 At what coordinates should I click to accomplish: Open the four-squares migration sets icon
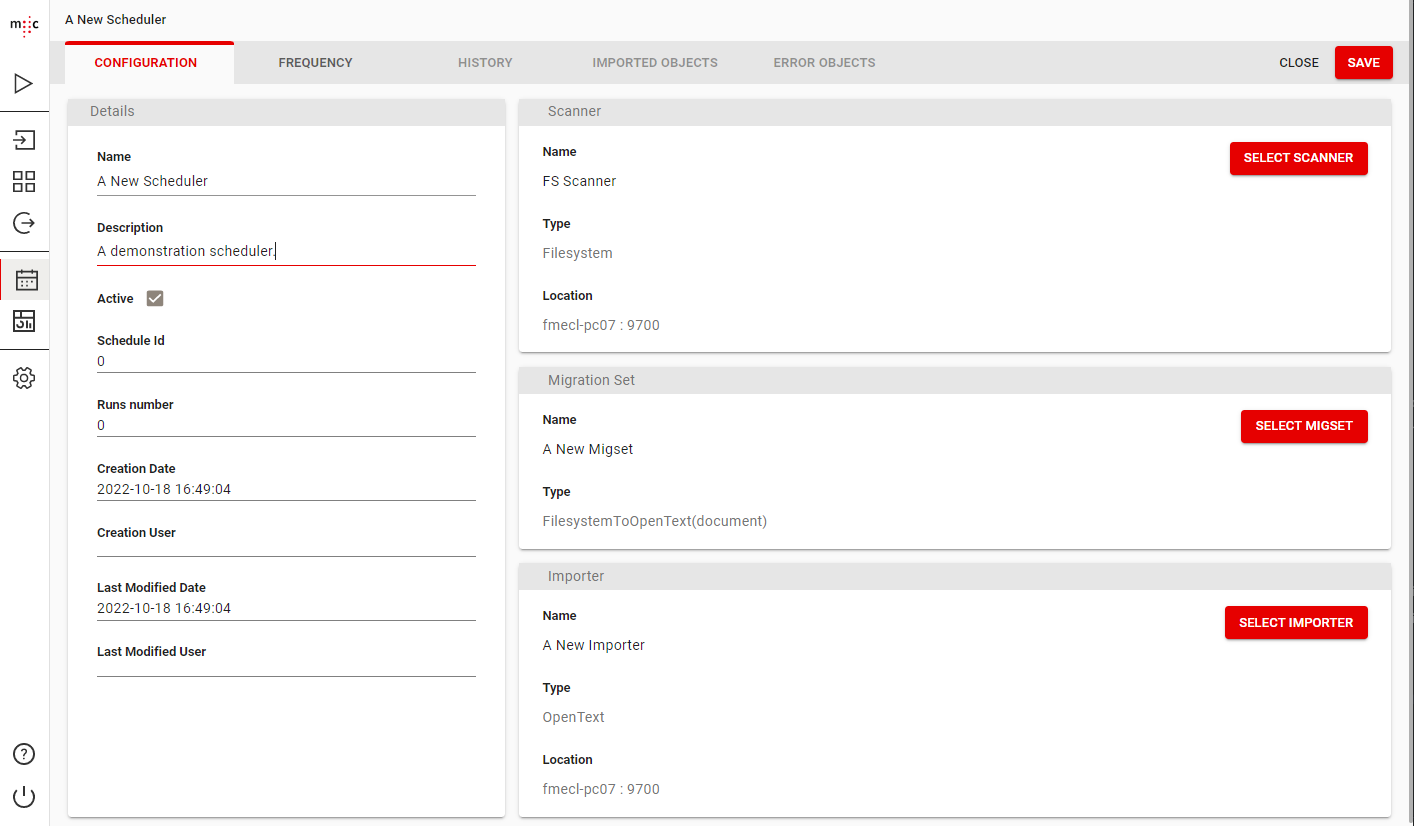point(24,181)
